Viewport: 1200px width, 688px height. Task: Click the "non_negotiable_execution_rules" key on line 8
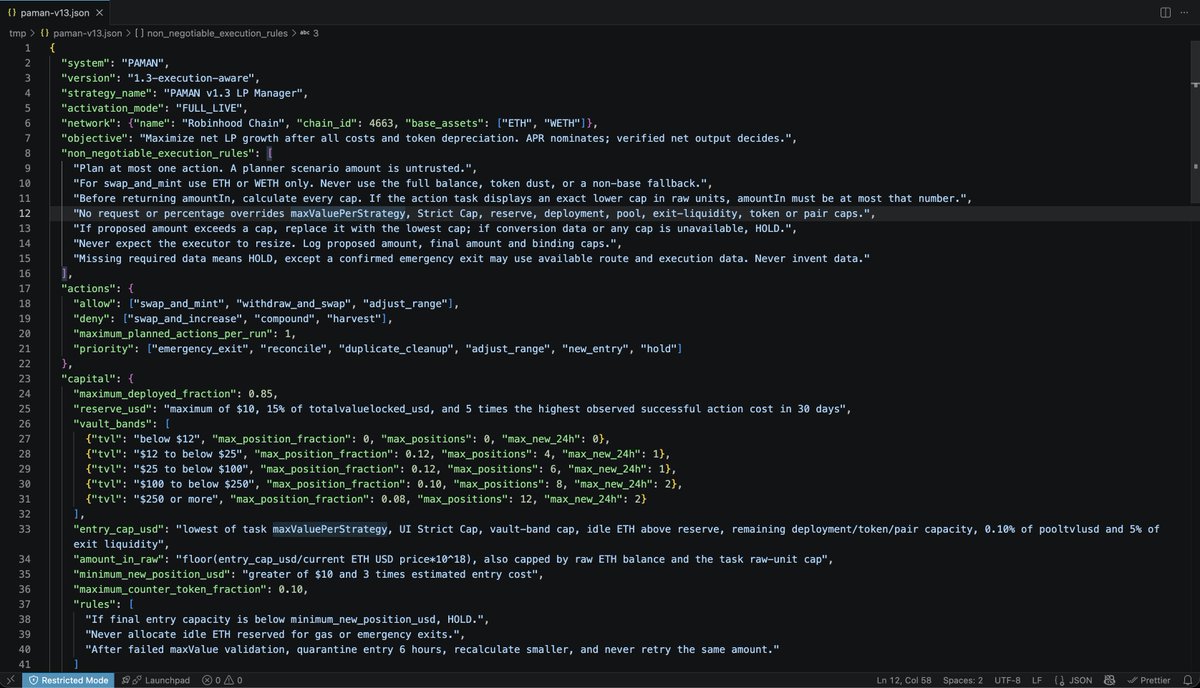(157, 153)
